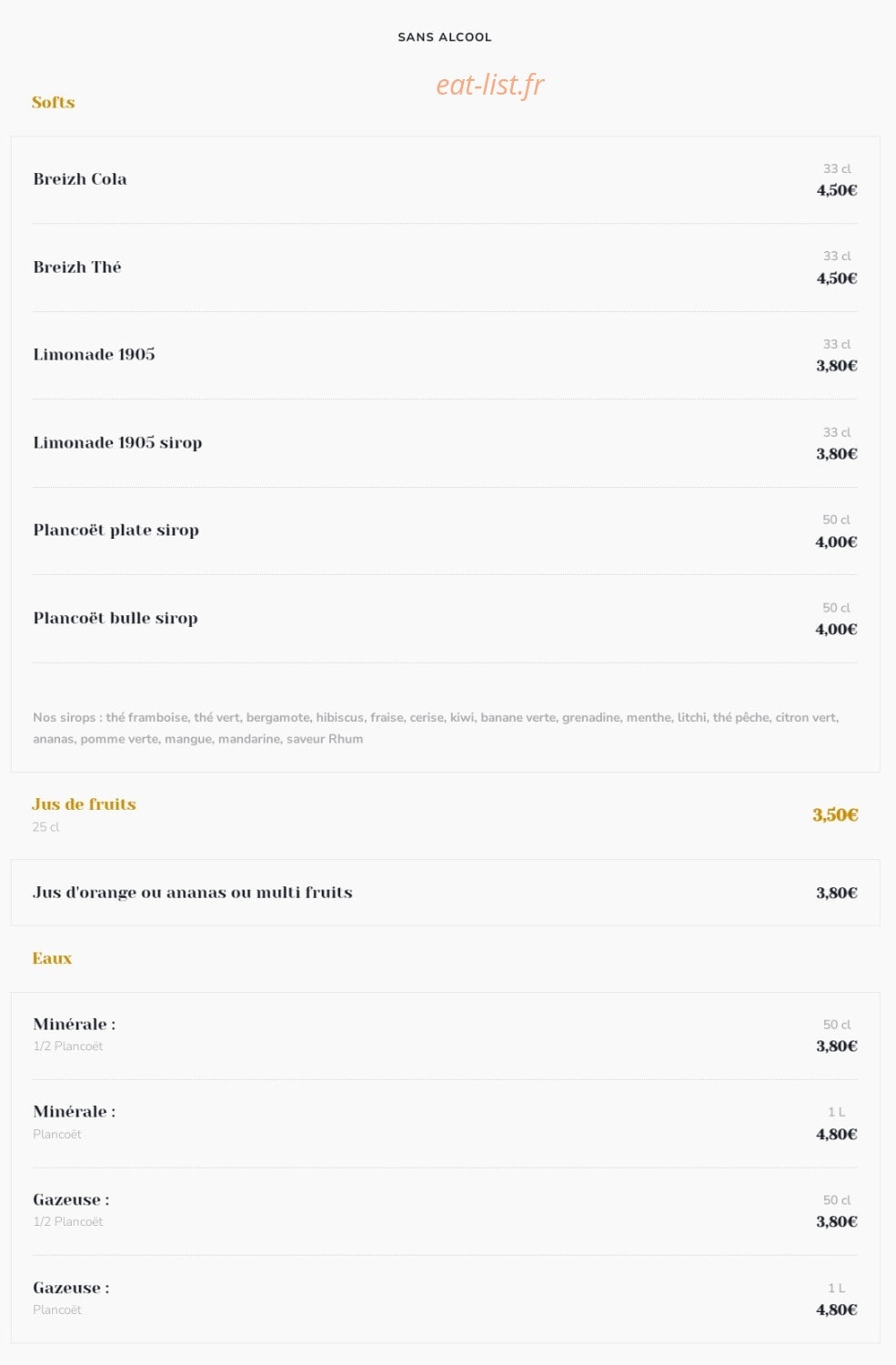Click the eat-list.fr watermark link
The height and width of the screenshot is (1365, 896).
tap(489, 85)
